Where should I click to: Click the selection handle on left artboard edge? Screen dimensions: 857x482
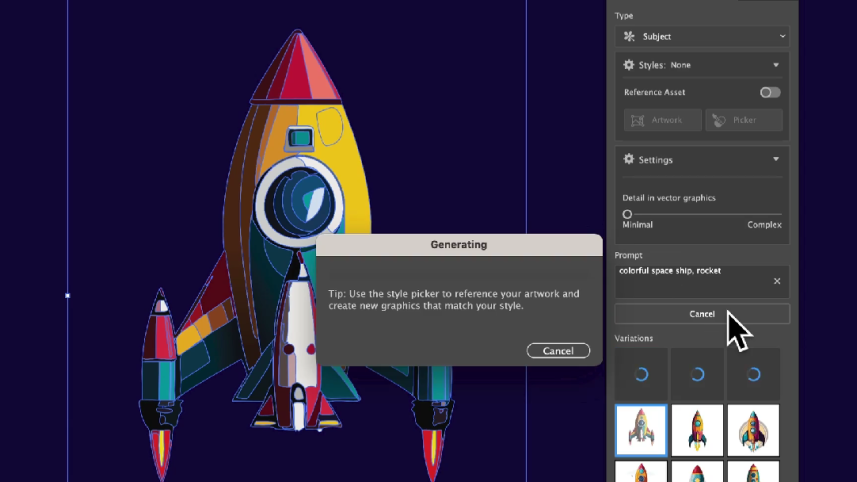(x=67, y=296)
